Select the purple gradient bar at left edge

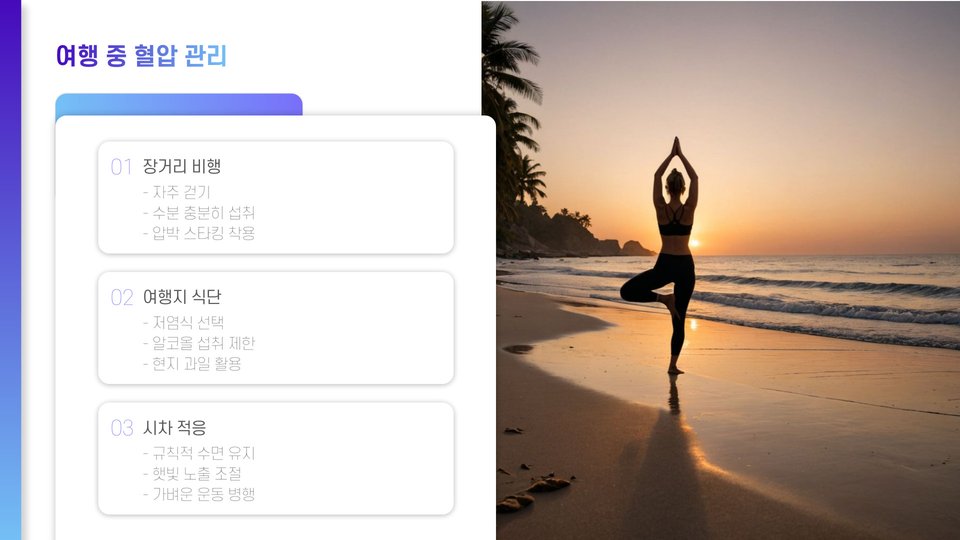click(x=10, y=270)
